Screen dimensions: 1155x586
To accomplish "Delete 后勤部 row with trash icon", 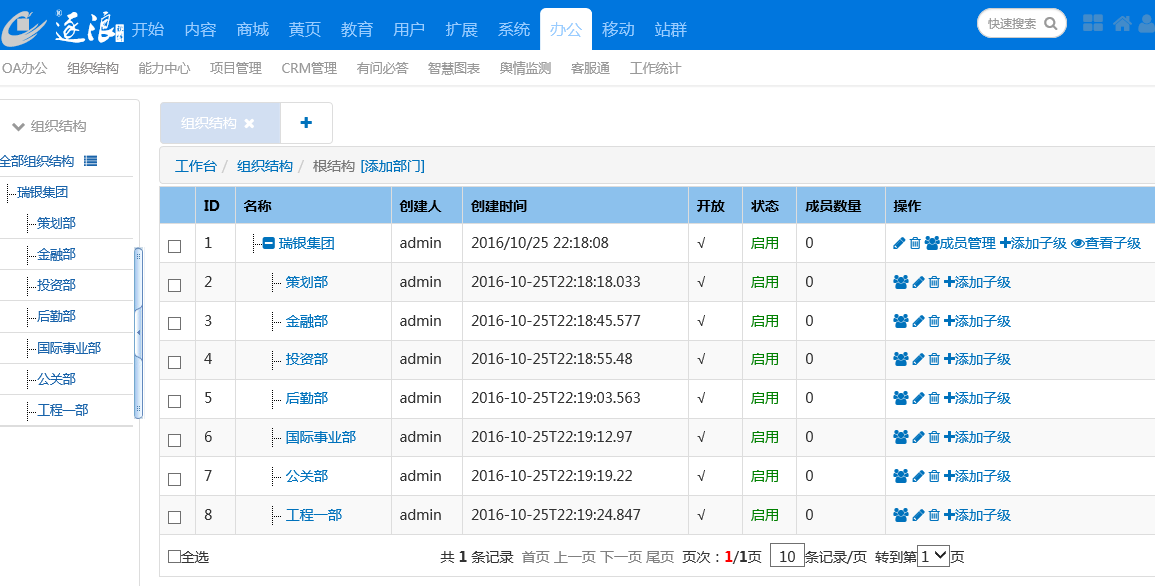I will click(x=934, y=398).
